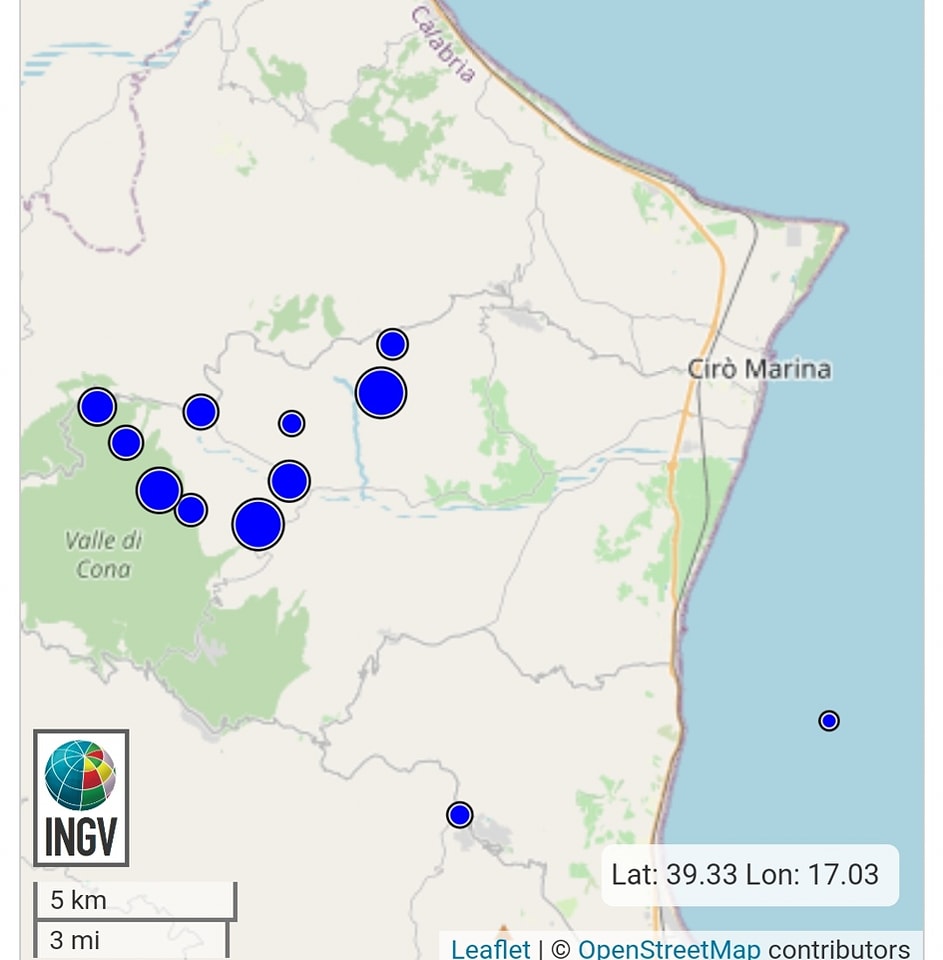The height and width of the screenshot is (960, 943).
Task: Select the northernmost earthquake marker
Action: [393, 344]
